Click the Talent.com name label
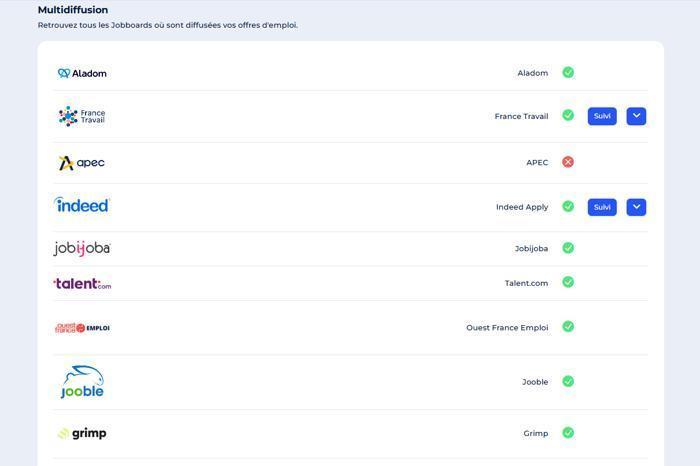 pos(526,283)
